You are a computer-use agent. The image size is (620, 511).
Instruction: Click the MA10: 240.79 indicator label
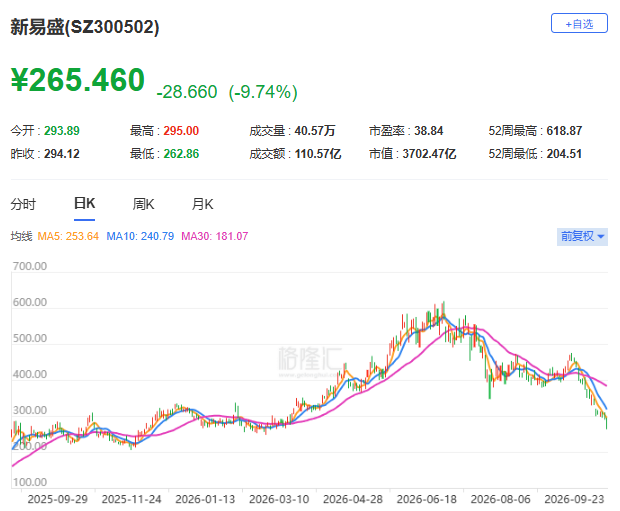(x=140, y=236)
